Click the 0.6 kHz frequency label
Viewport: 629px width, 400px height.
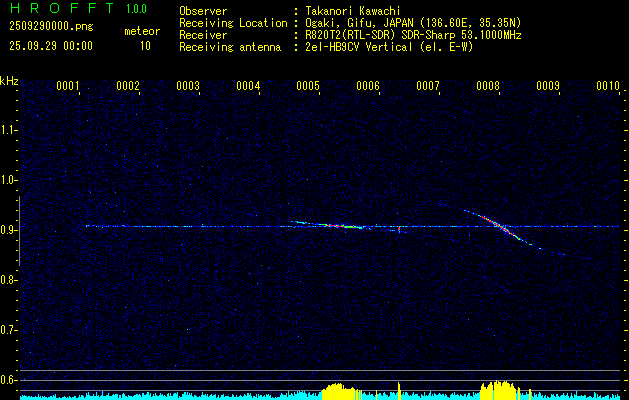click(x=8, y=380)
